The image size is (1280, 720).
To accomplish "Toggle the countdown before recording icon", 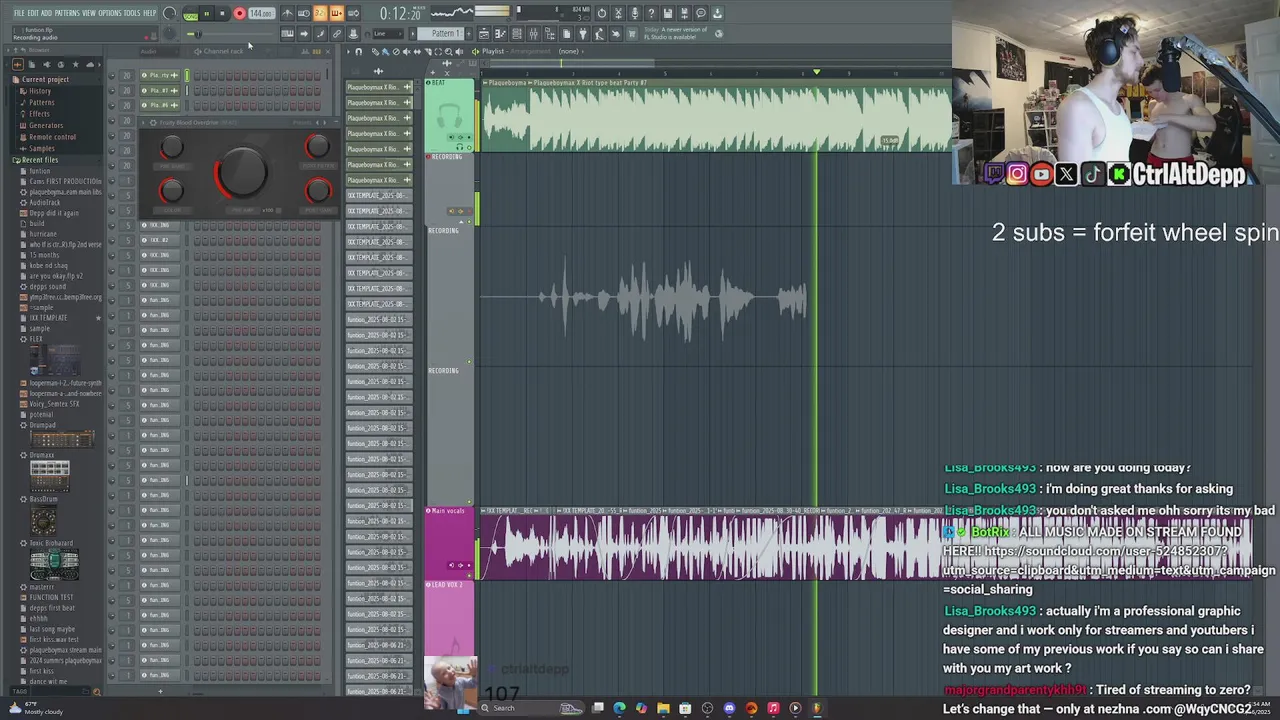I will (x=320, y=14).
